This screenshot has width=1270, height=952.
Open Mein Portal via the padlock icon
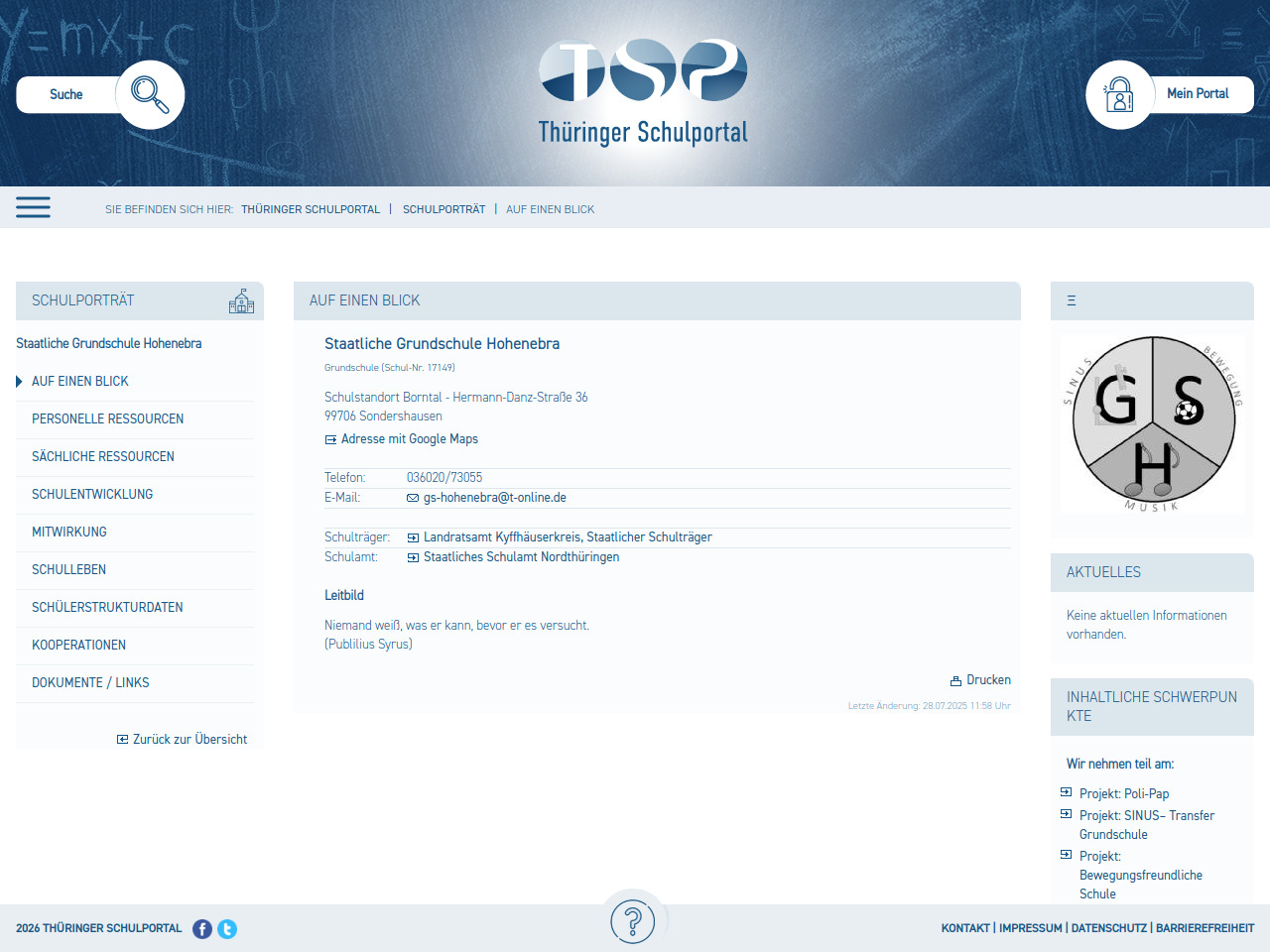pyautogui.click(x=1120, y=94)
